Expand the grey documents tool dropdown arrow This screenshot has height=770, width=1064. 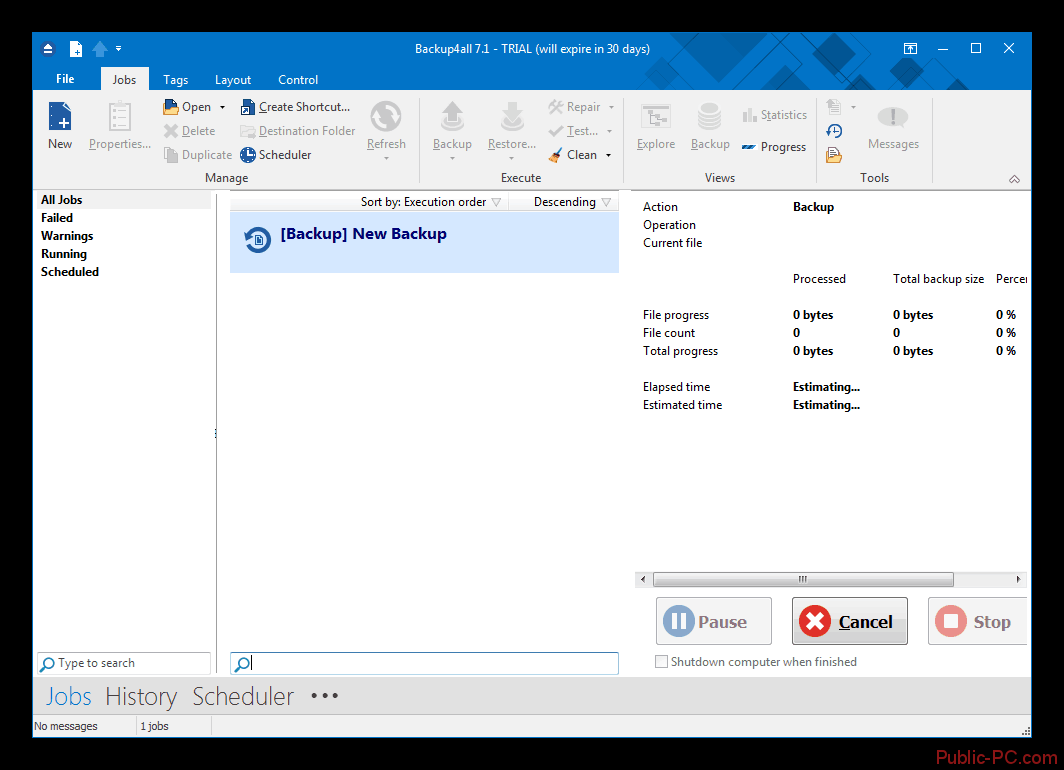[853, 107]
